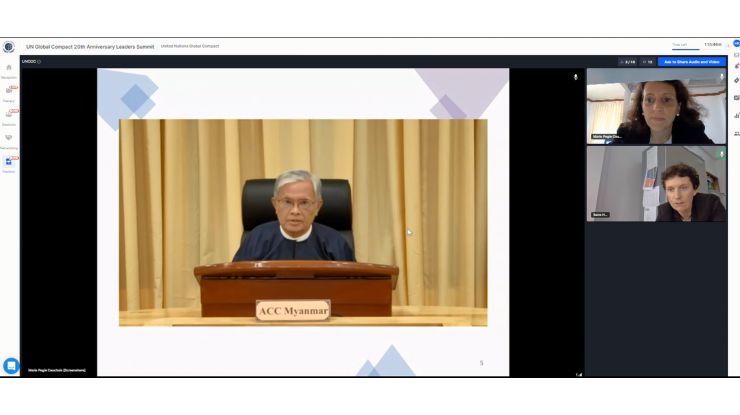Screen dimensions: 740x415
Task: Click the UN Global Compact 20th Anniversary title
Action: [x=90, y=47]
